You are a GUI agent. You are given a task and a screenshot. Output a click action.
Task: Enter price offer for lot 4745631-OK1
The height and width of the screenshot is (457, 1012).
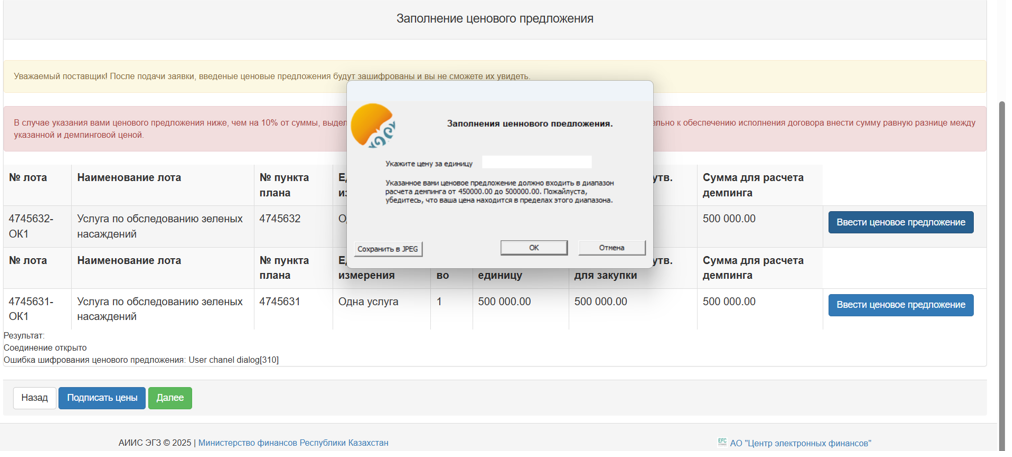[900, 305]
